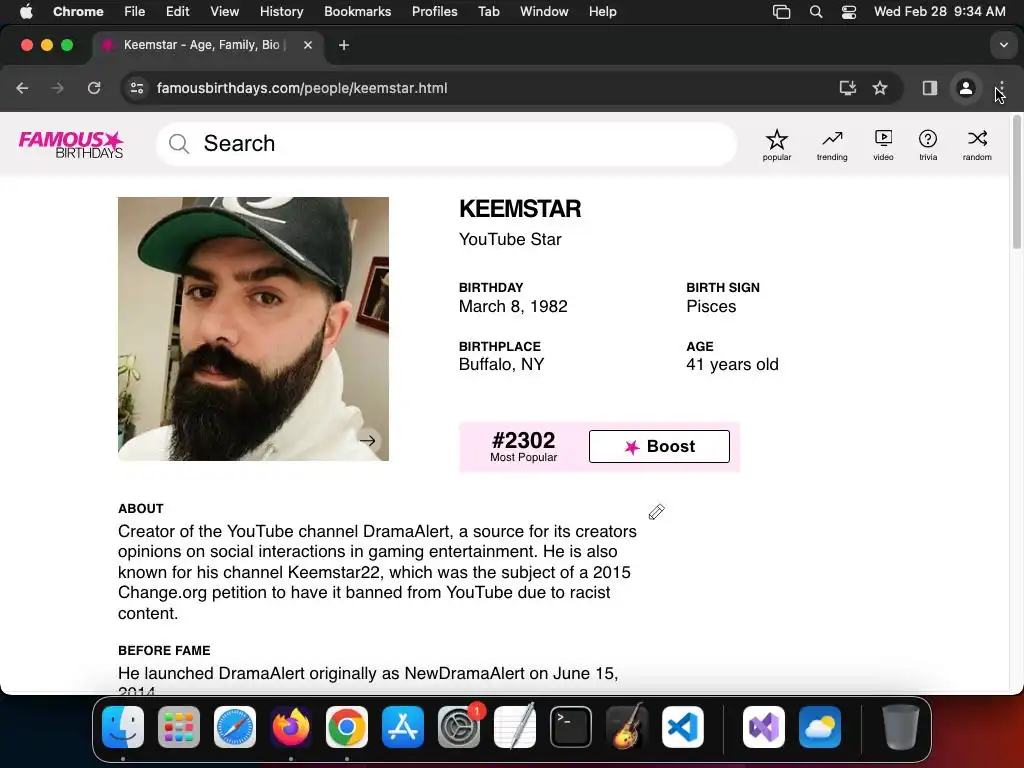Open Weather app from the Dock
Screen dimensions: 1024x768
(820, 727)
